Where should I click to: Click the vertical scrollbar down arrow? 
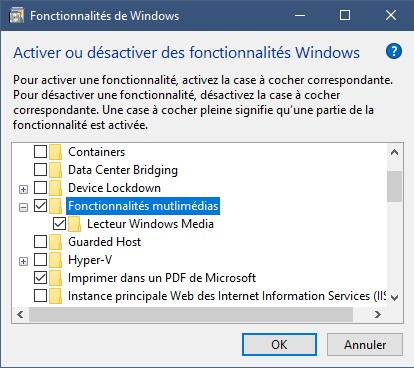click(x=395, y=298)
